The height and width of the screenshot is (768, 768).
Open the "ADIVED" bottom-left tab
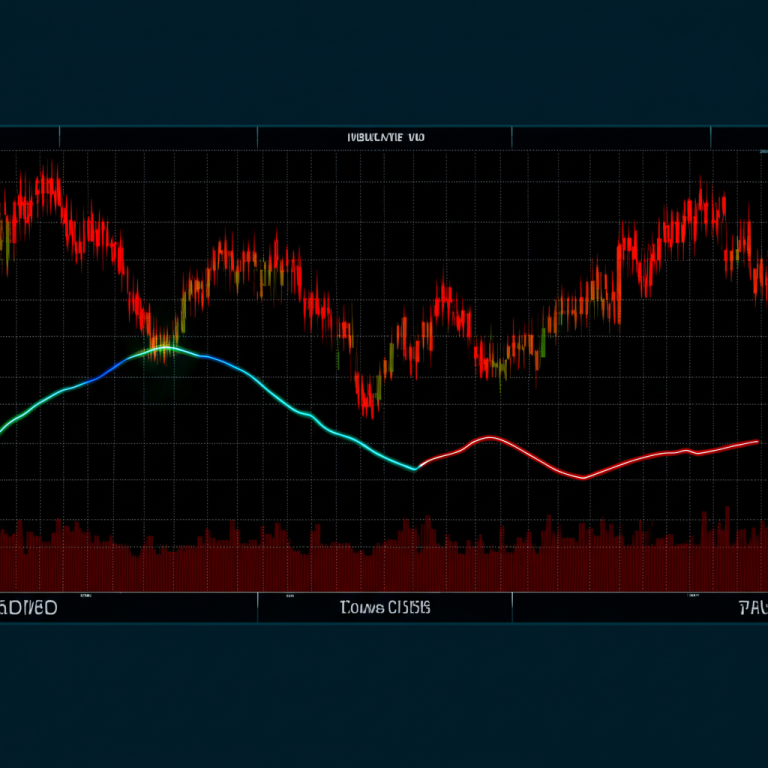[30, 607]
